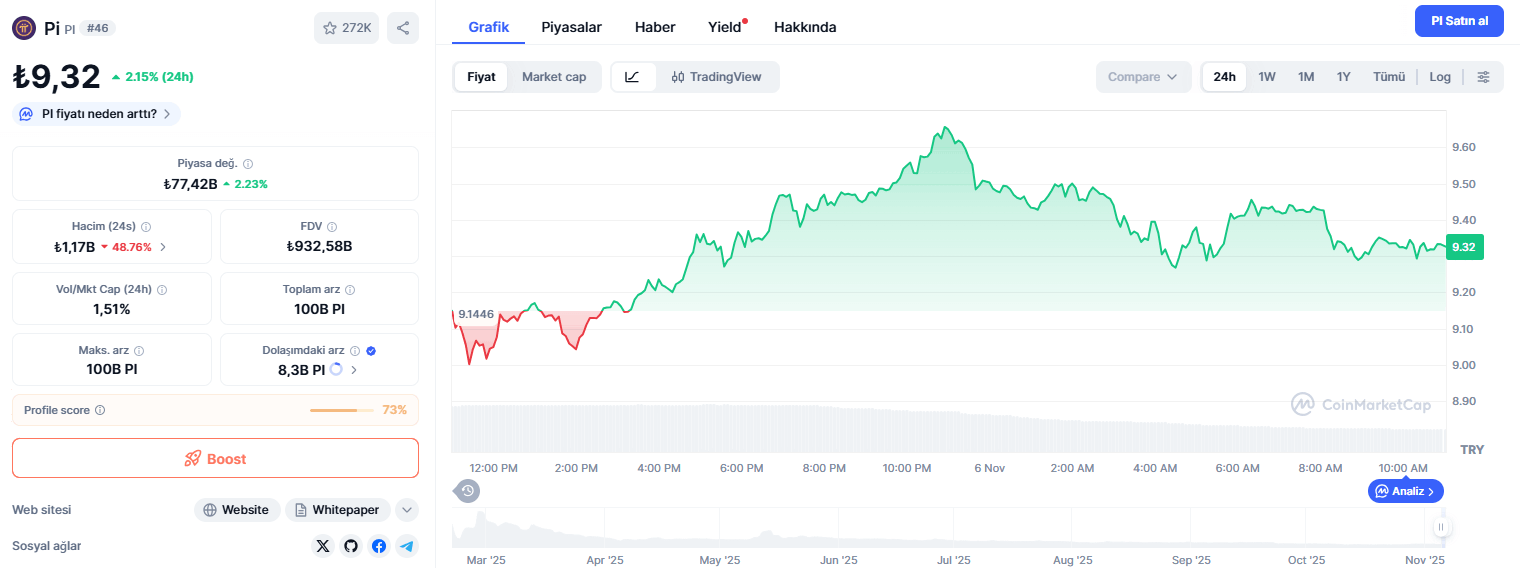Screen dimensions: 1520x568
Task: Open Pi's GitHub icon
Action: point(350,546)
